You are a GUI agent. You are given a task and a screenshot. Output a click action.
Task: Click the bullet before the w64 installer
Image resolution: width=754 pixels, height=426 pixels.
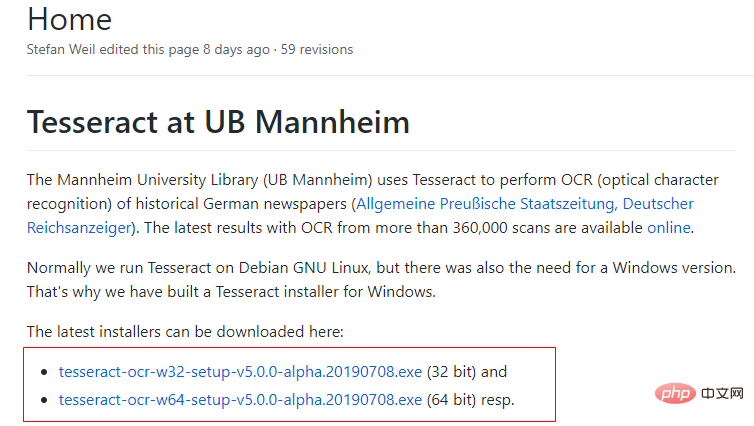coord(44,400)
